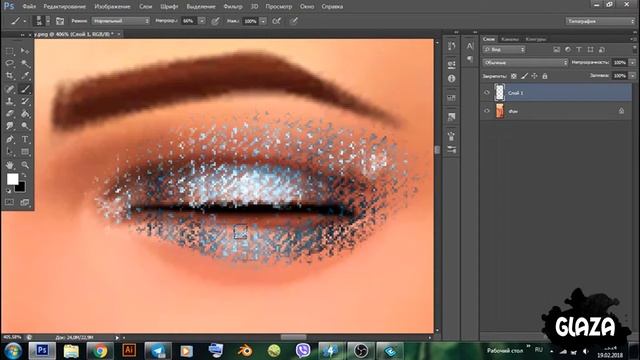Open the Просмотр menu
The height and width of the screenshot is (360, 640).
[278, 7]
